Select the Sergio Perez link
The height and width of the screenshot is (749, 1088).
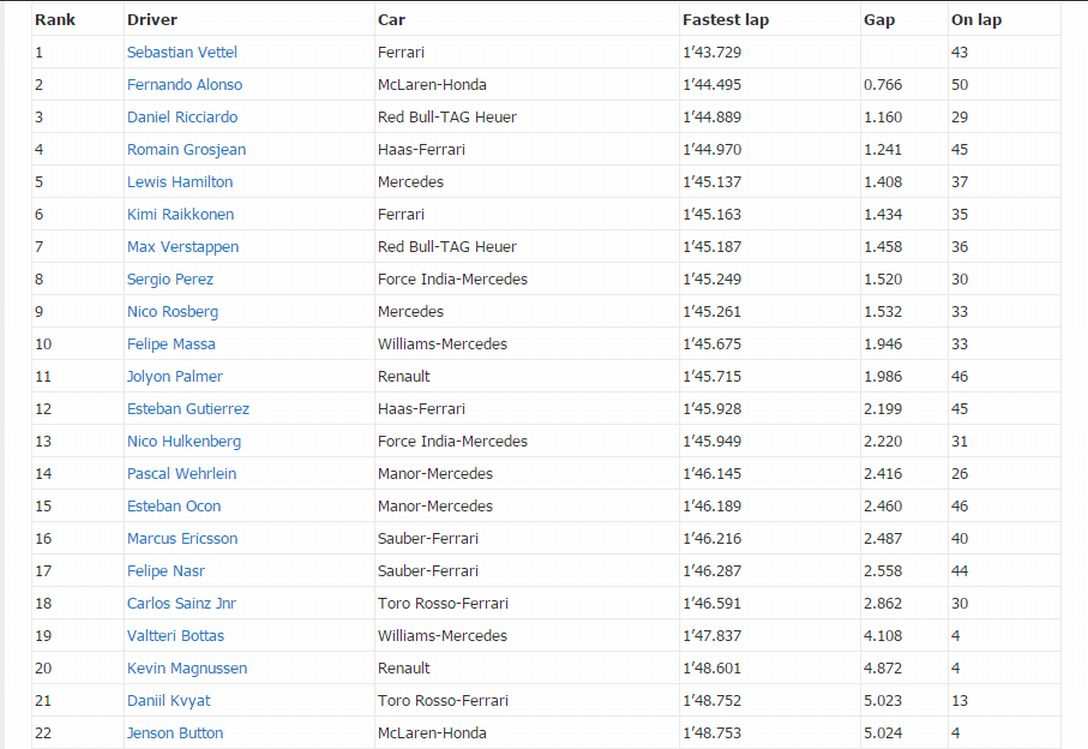coord(170,279)
